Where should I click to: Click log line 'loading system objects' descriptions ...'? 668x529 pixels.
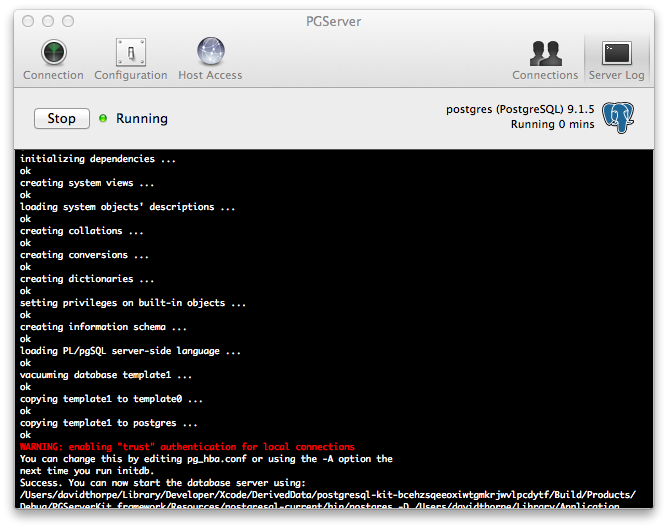click(x=127, y=207)
